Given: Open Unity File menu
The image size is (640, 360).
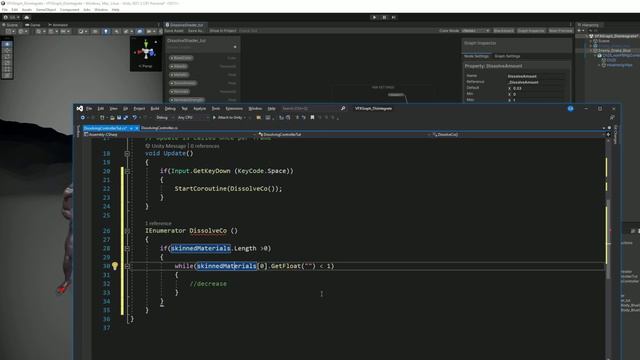Looking at the screenshot, I should (5, 9).
